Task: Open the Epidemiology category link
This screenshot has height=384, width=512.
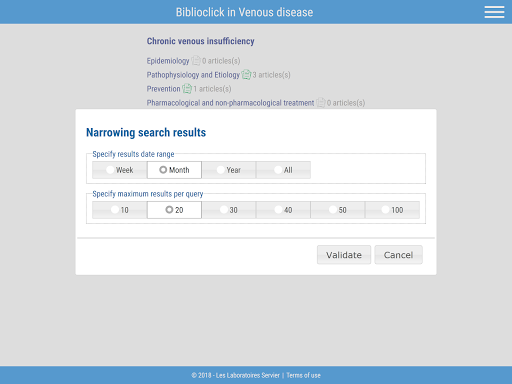Action: click(168, 61)
